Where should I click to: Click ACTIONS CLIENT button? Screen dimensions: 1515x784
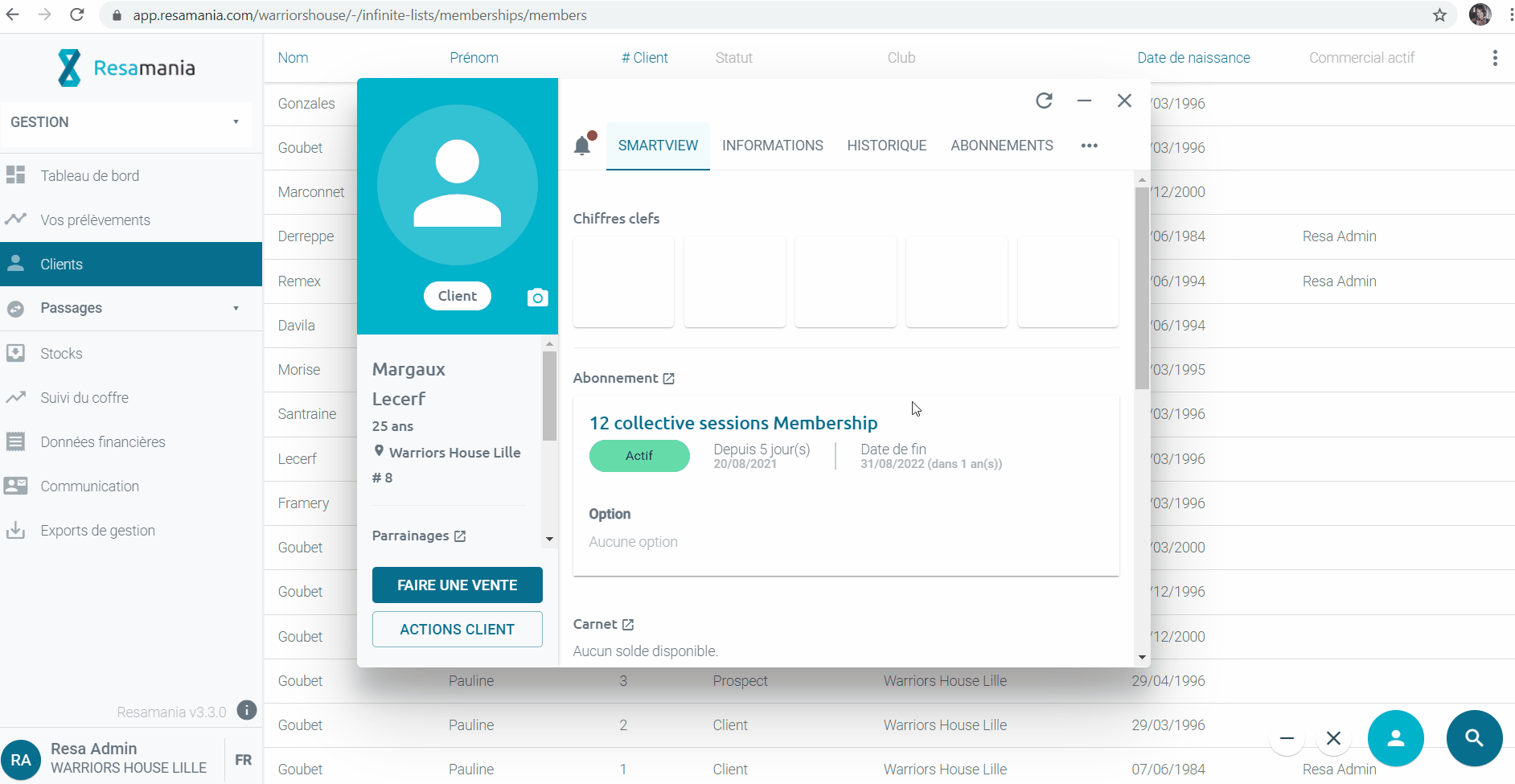click(x=457, y=630)
